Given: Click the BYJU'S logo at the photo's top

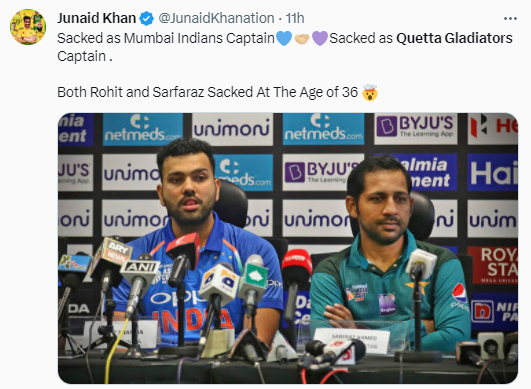Looking at the screenshot, I should (x=416, y=126).
